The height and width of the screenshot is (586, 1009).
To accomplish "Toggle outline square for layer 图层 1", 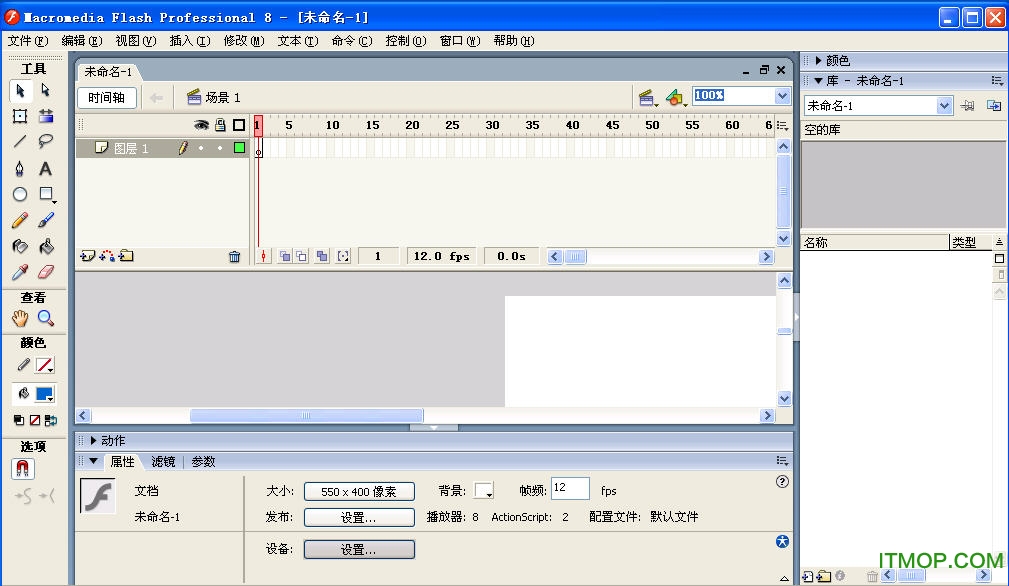I will click(x=239, y=148).
